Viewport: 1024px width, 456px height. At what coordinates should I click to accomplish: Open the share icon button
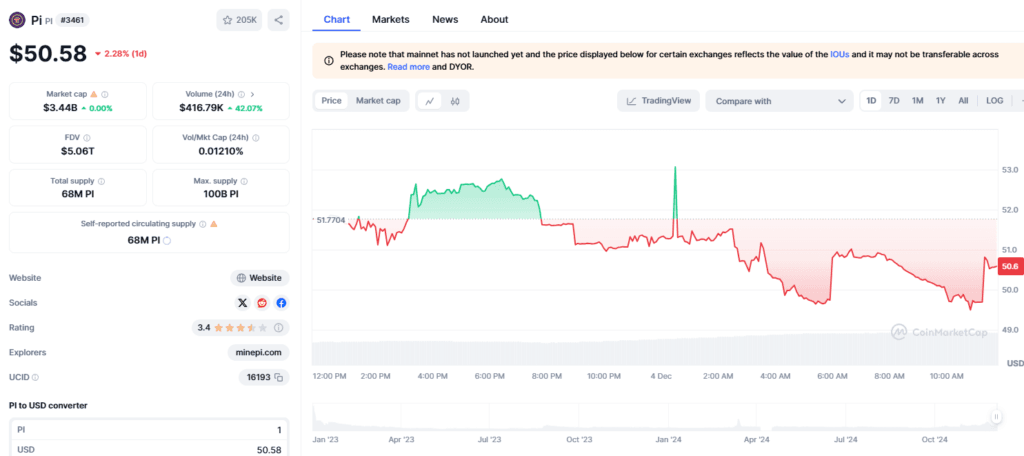[x=278, y=20]
